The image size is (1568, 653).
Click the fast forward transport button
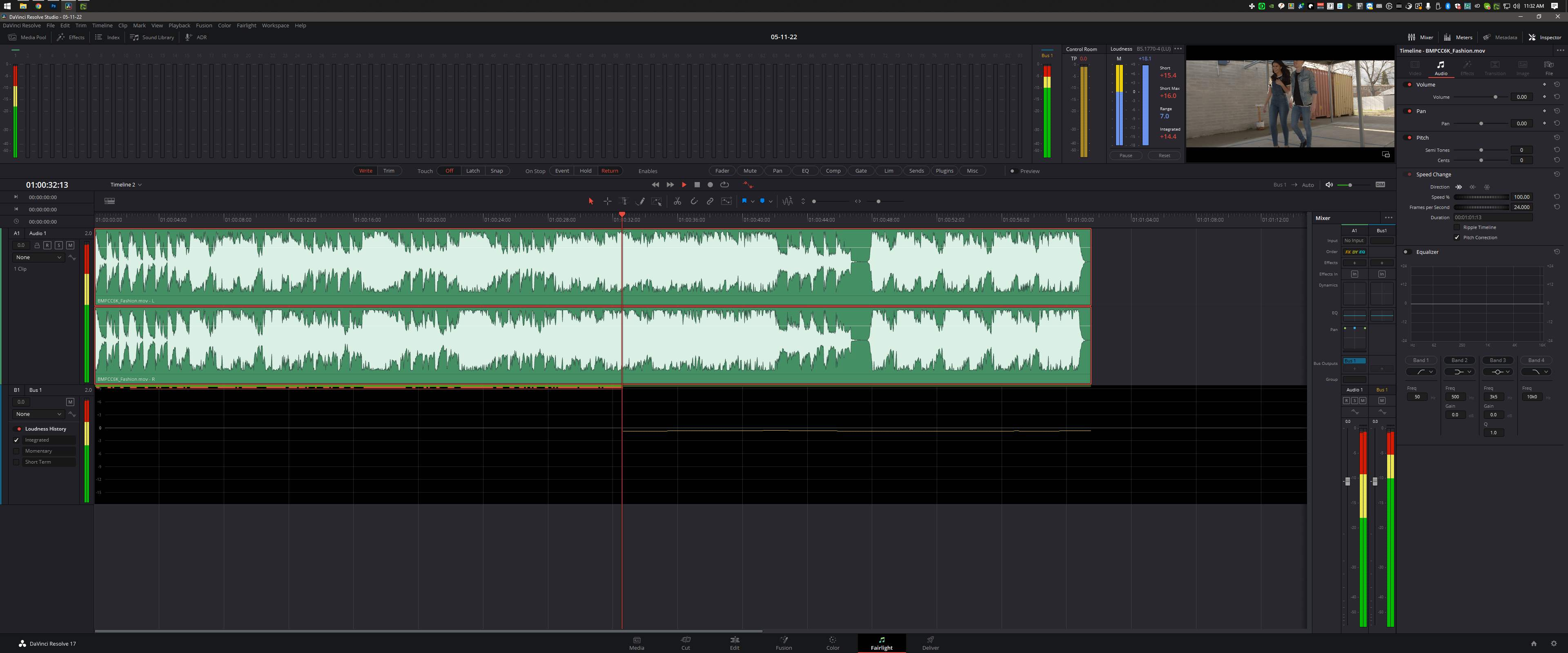670,184
